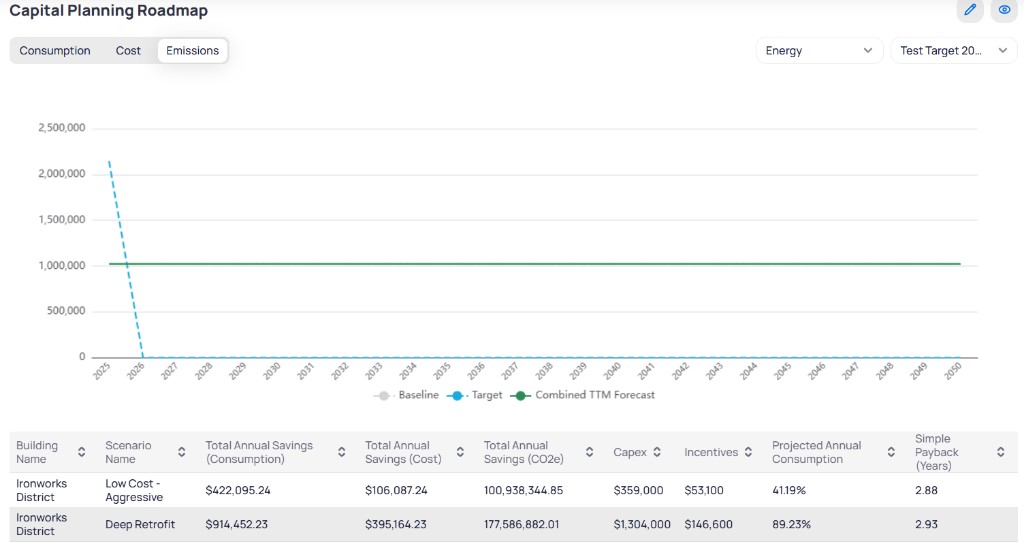The image size is (1024, 548).
Task: Select the Emissions tab
Action: pyautogui.click(x=192, y=50)
